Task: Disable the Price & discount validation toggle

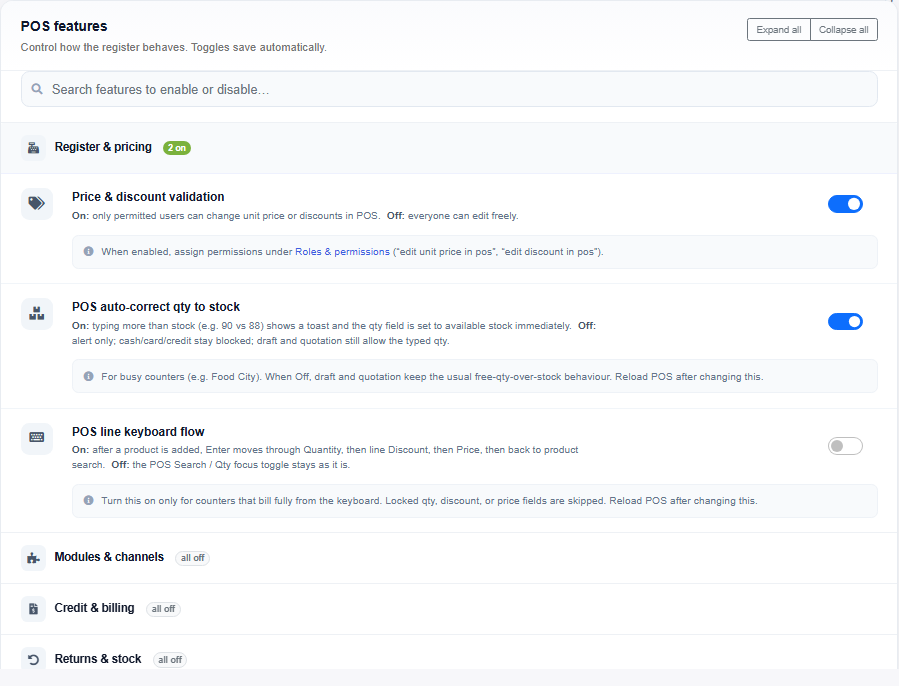Action: point(845,204)
